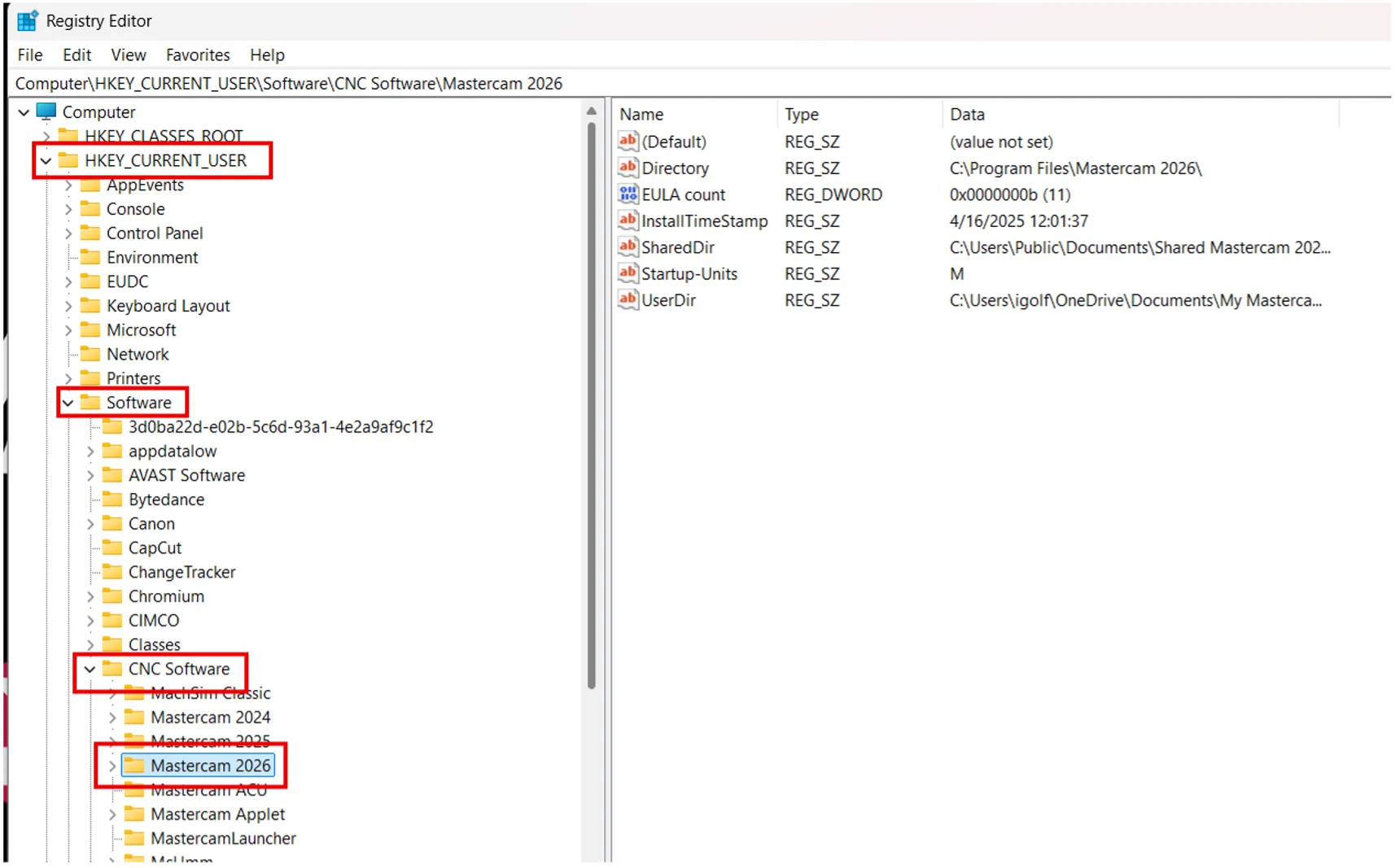Expand the Canon key
Viewport: 1395px width, 868px height.
90,524
